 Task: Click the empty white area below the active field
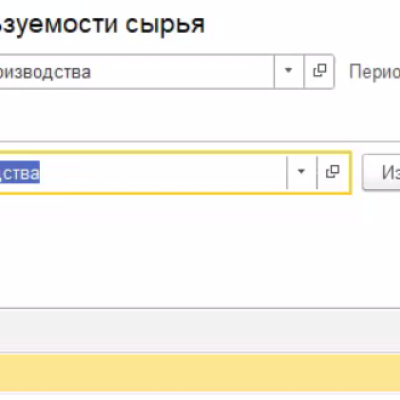click(200, 251)
